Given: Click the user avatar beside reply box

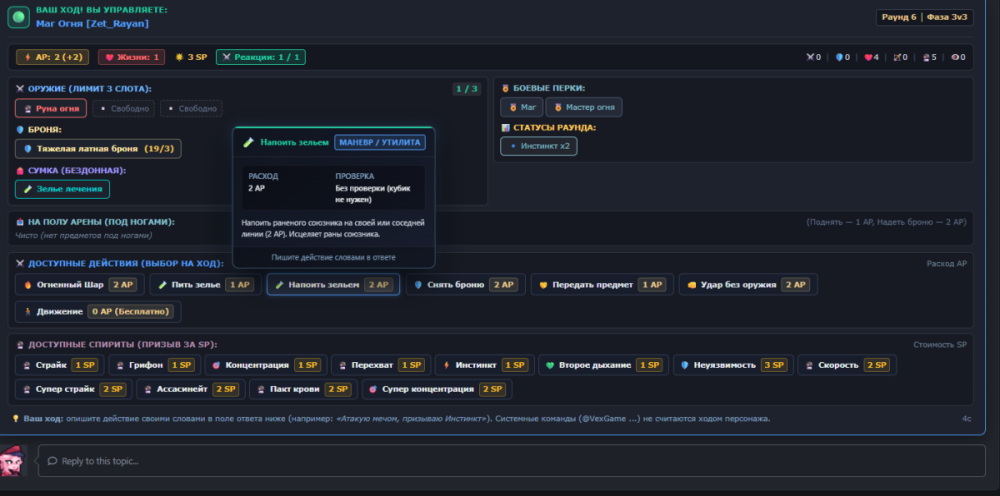Looking at the screenshot, I should pyautogui.click(x=14, y=460).
